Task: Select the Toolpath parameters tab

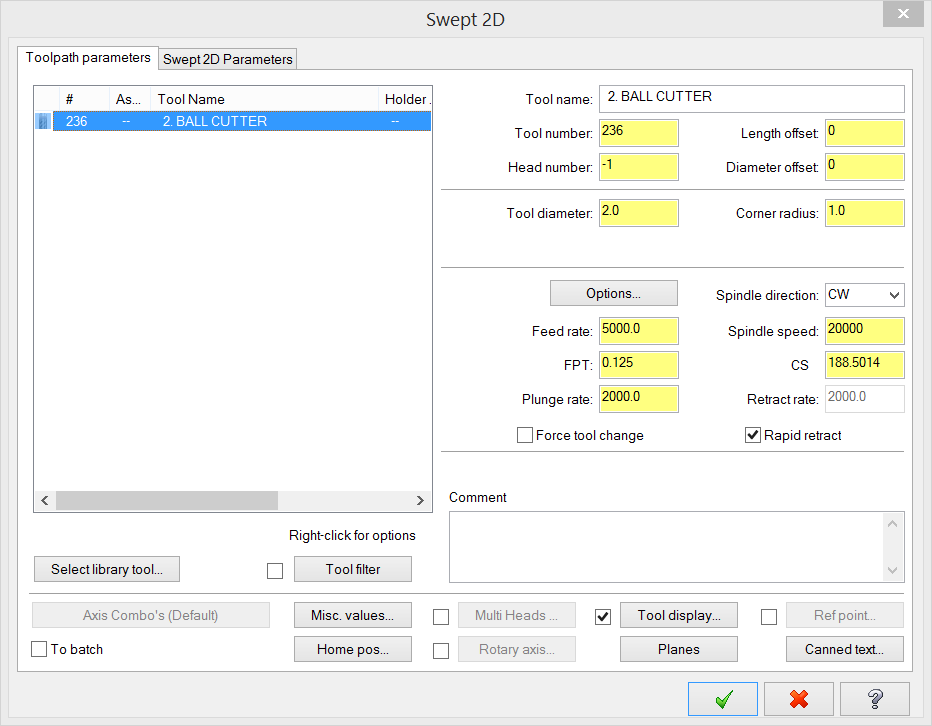Action: coord(88,58)
